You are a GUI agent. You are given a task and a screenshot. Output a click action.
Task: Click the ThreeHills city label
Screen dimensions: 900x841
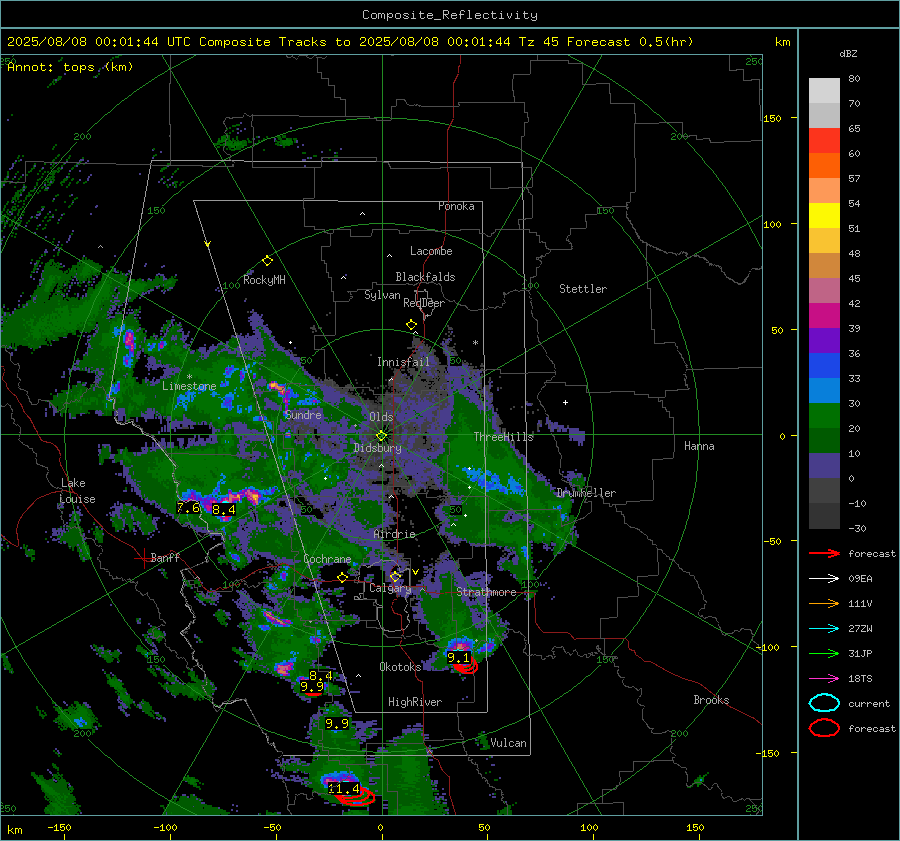coord(503,437)
